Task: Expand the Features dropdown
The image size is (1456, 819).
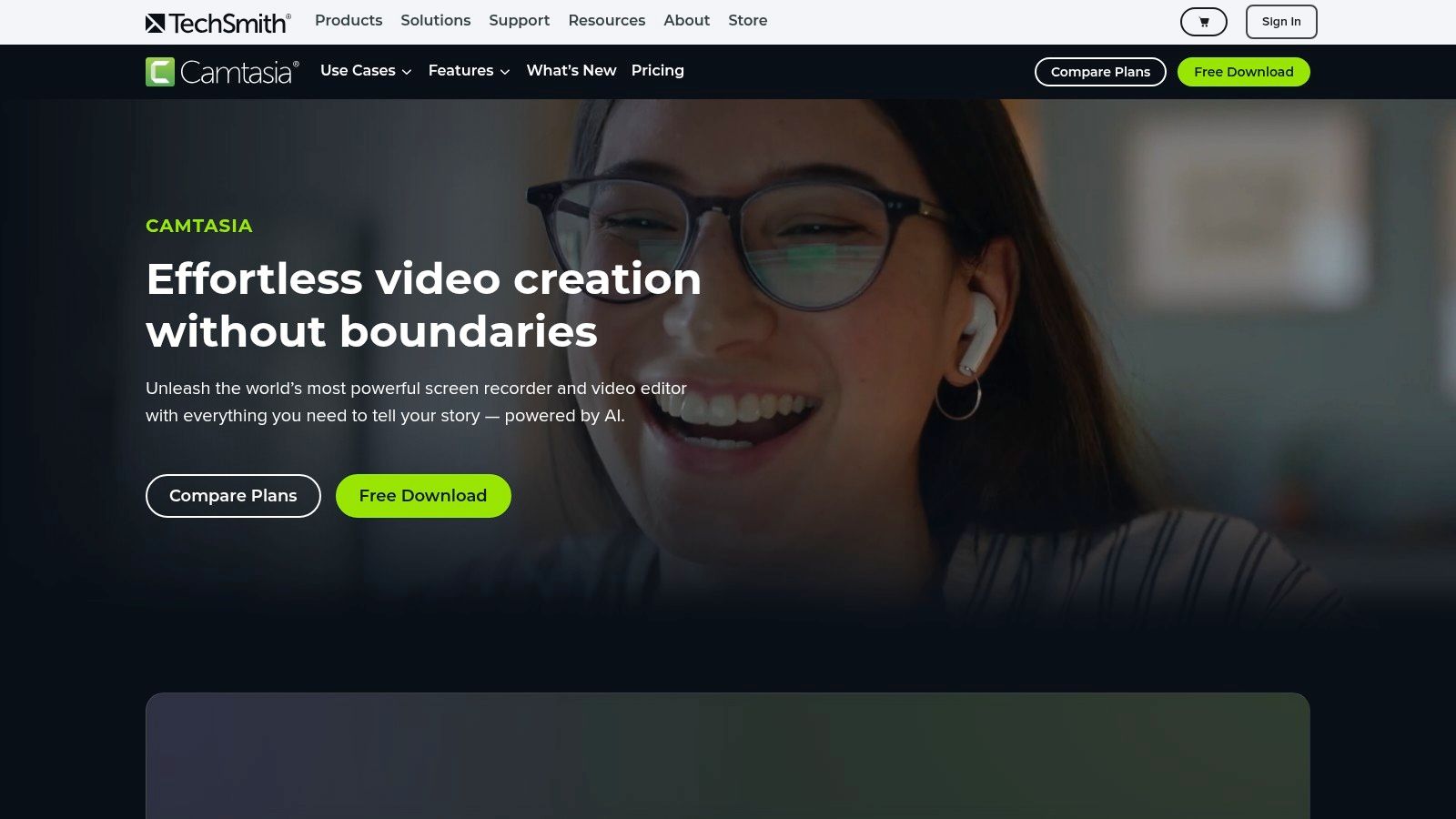Action: click(x=469, y=71)
